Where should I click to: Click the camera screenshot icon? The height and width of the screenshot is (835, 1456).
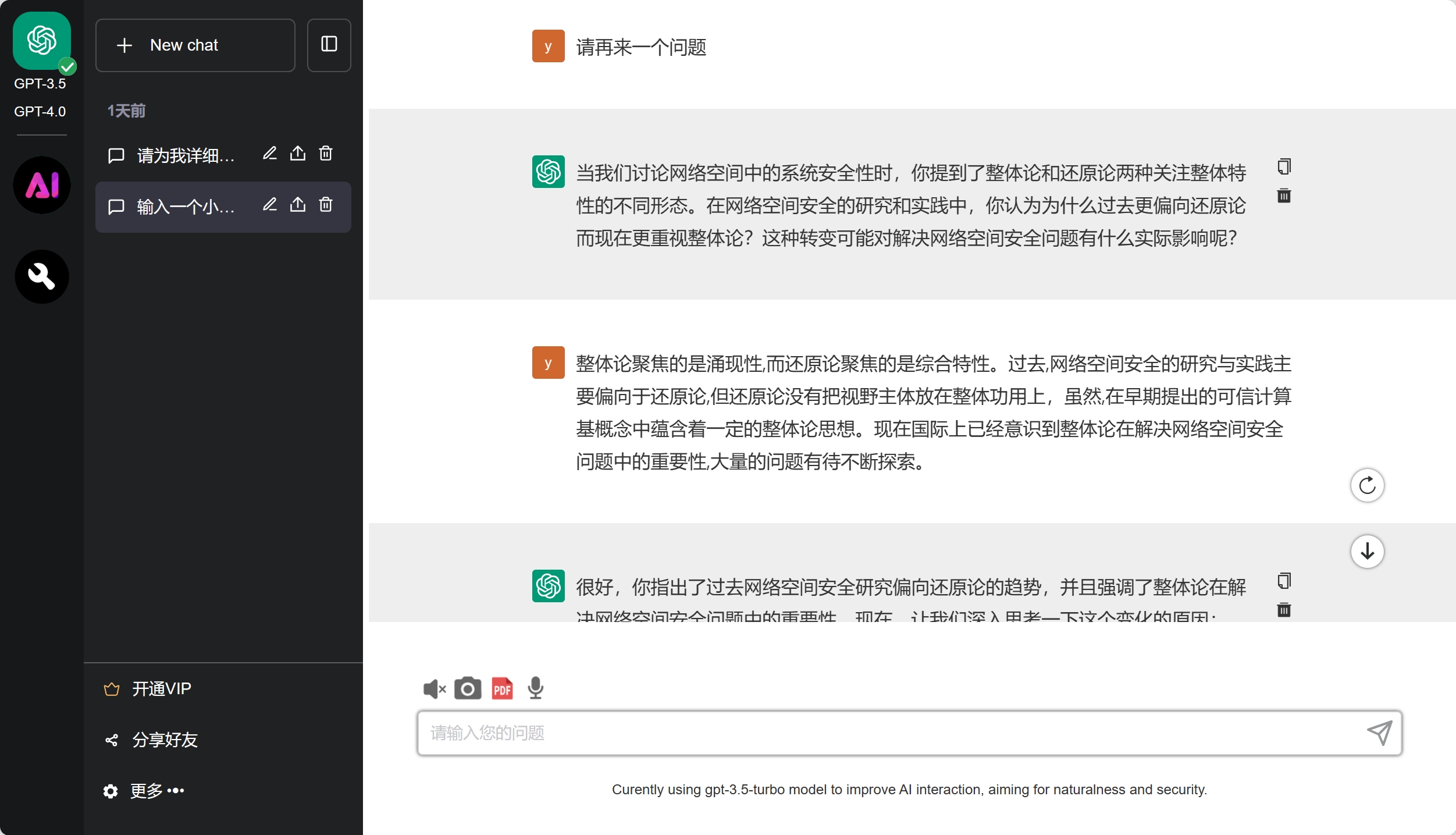[468, 688]
